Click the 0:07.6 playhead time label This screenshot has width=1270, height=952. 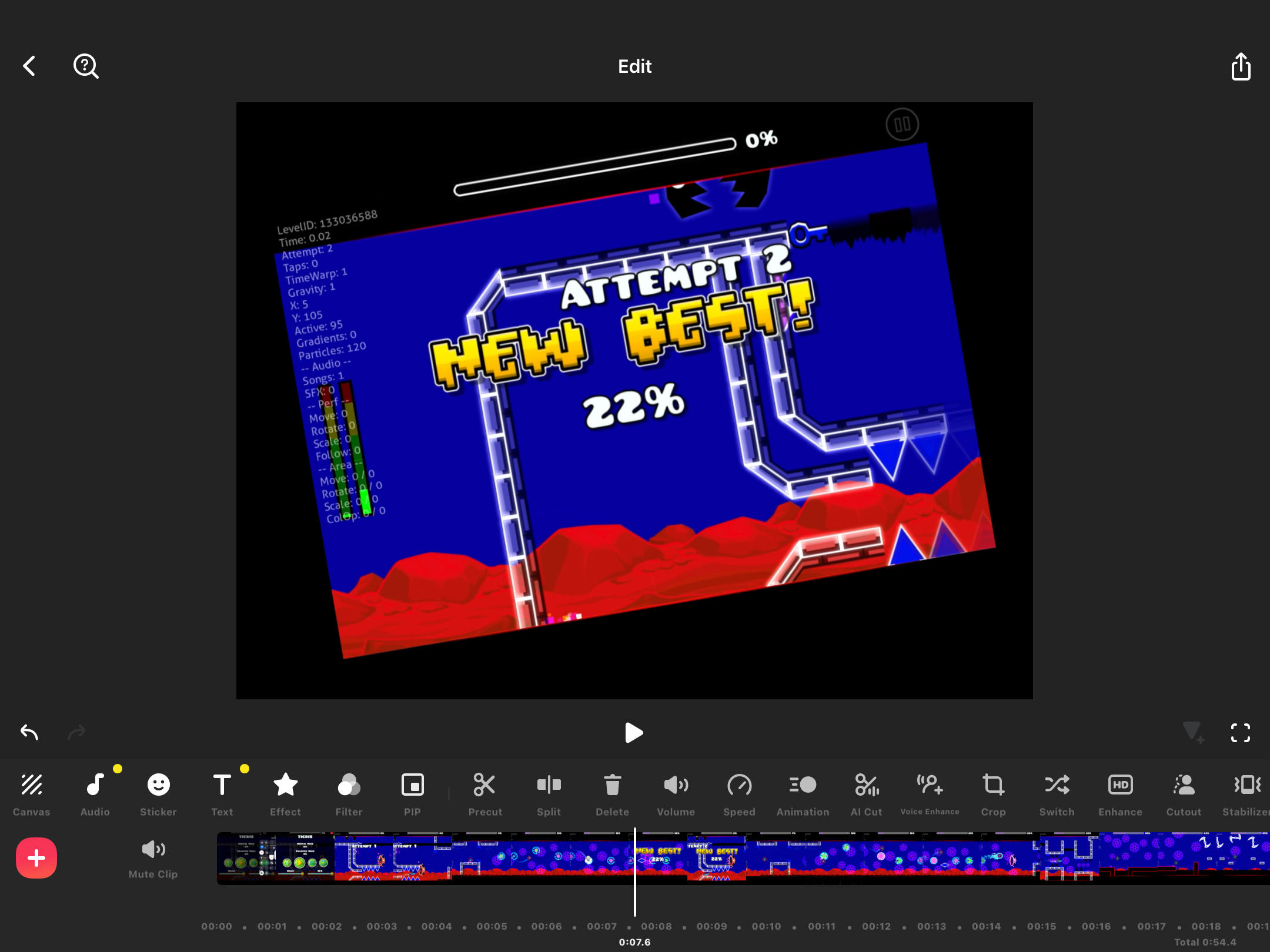click(635, 942)
